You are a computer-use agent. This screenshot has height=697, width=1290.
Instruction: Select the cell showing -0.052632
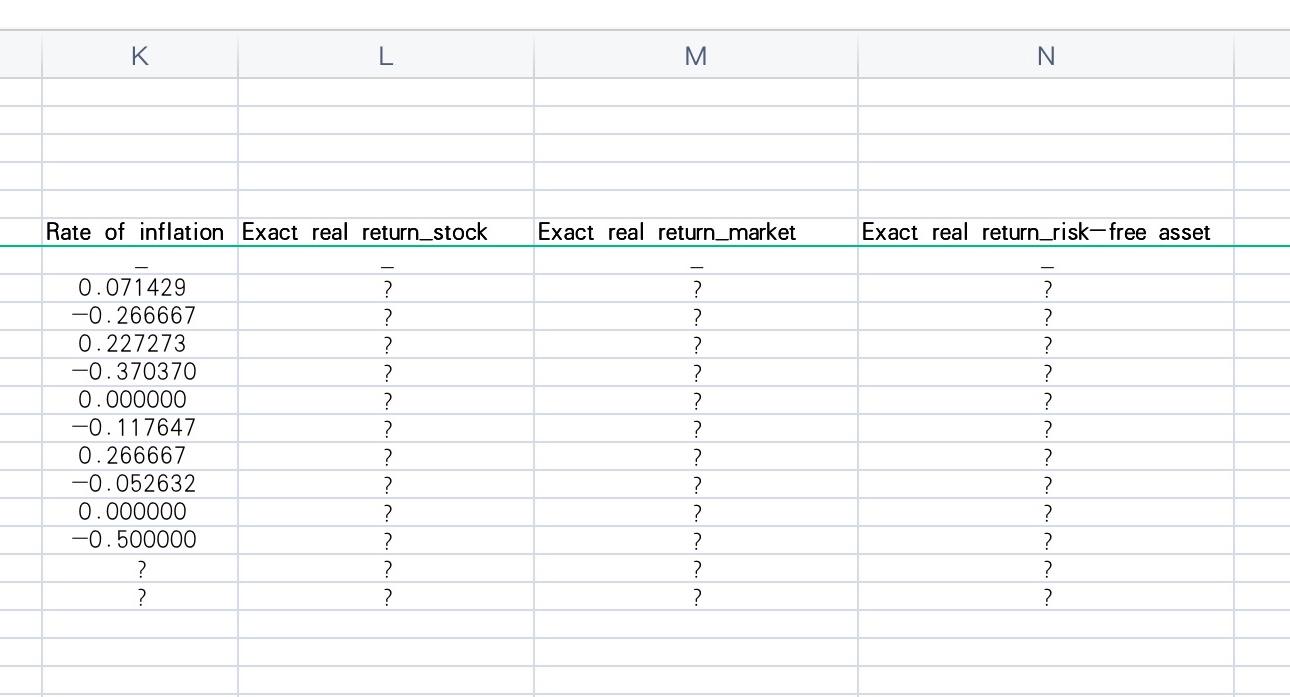pyautogui.click(x=139, y=483)
